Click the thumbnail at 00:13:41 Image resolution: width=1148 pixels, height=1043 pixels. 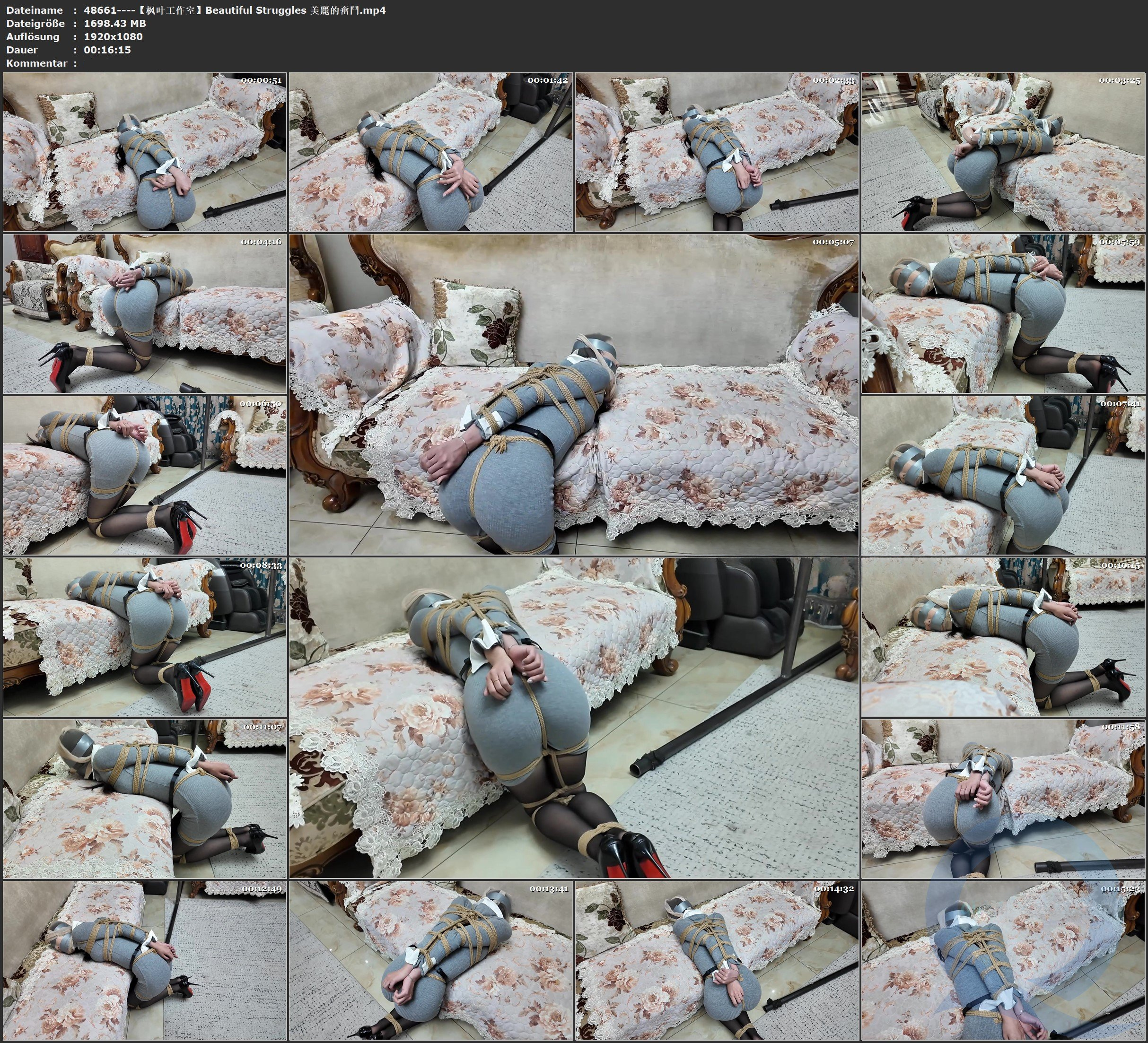tap(431, 960)
